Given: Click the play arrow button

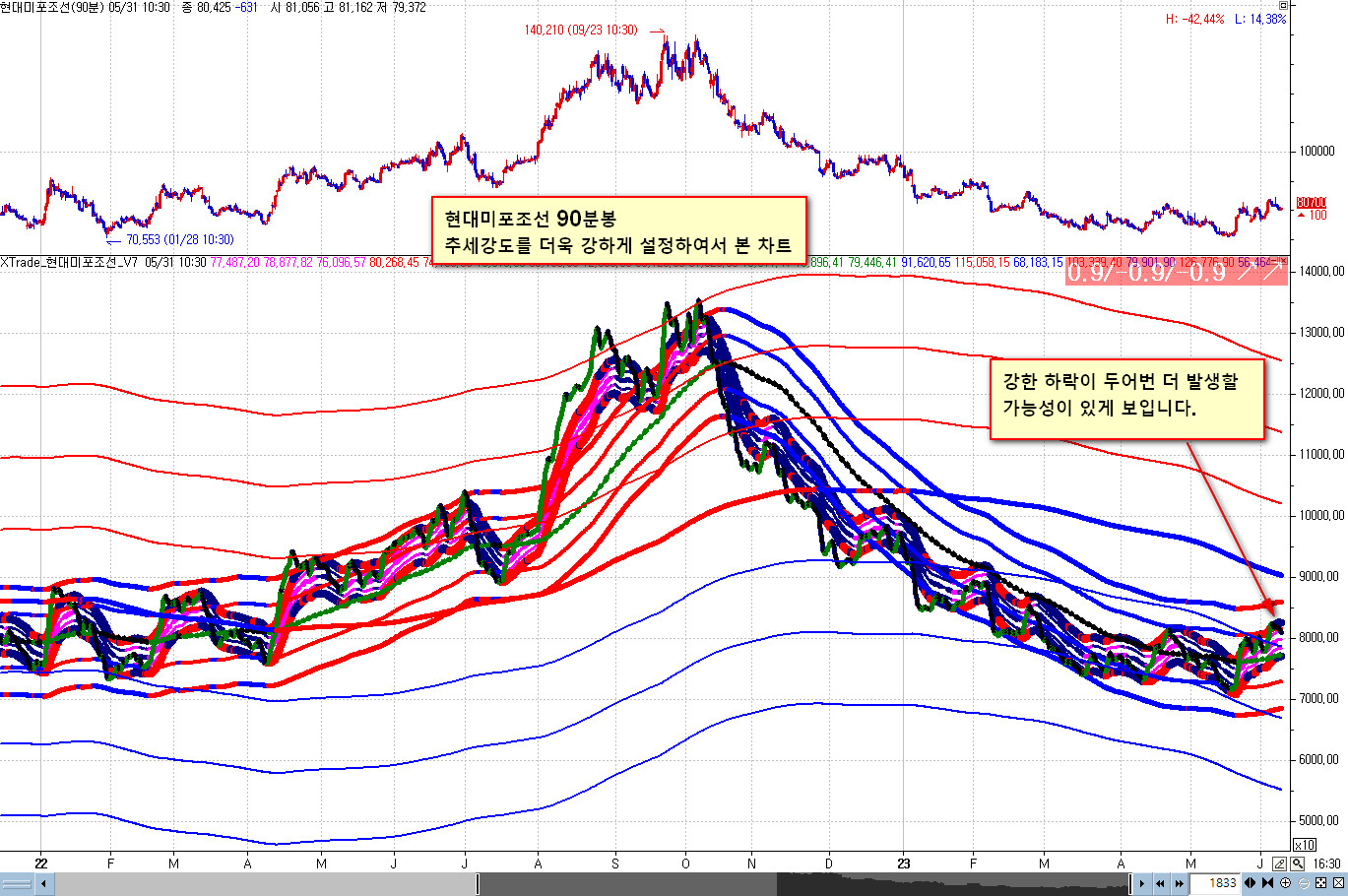Looking at the screenshot, I should point(1142,884).
